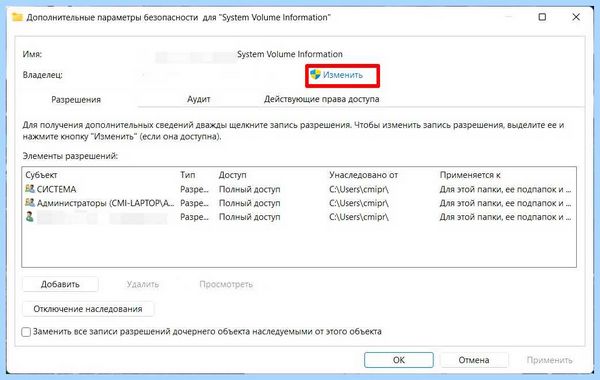
Task: Select the Разрешения tab
Action: point(76,99)
